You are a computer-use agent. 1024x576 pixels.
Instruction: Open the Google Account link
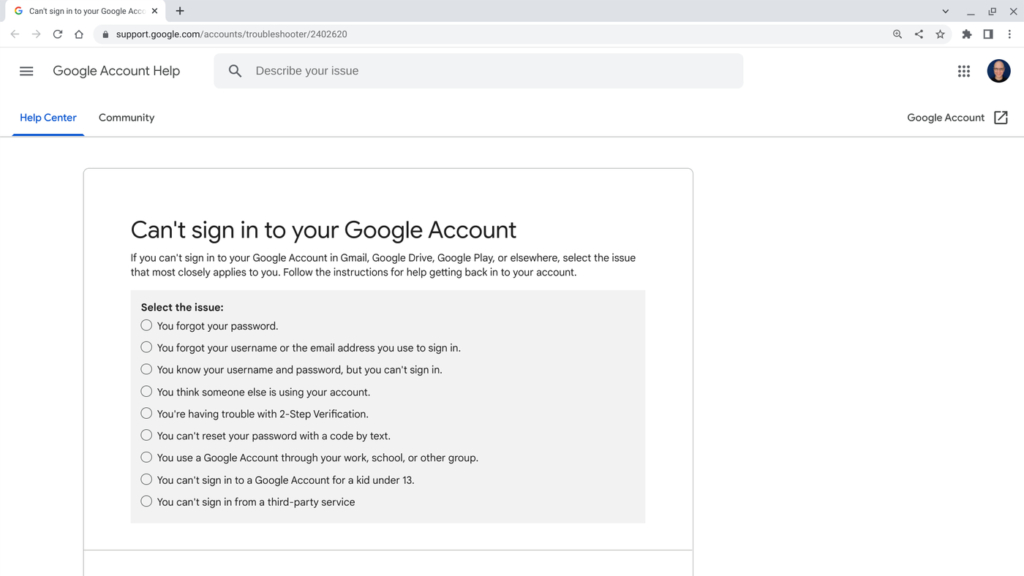coord(944,117)
